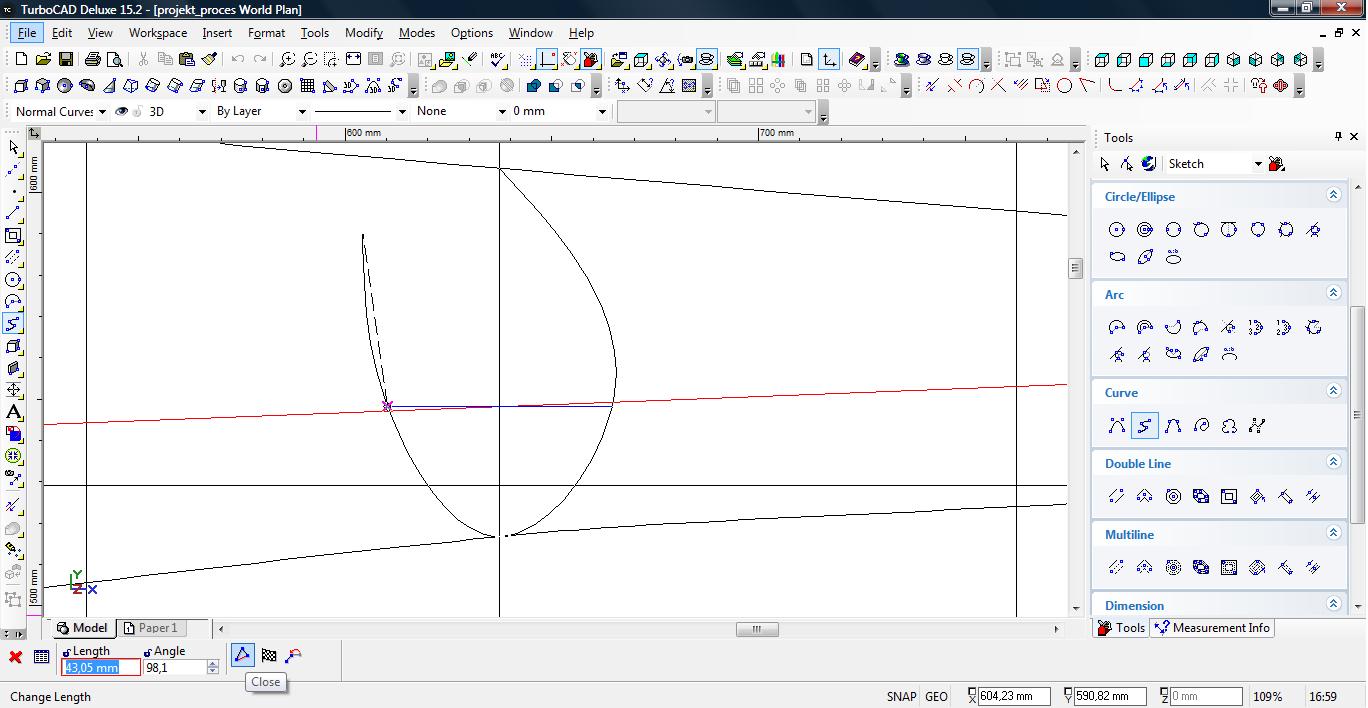Cancel the operation with the red X
Image resolution: width=1368 pixels, height=708 pixels.
[x=15, y=657]
